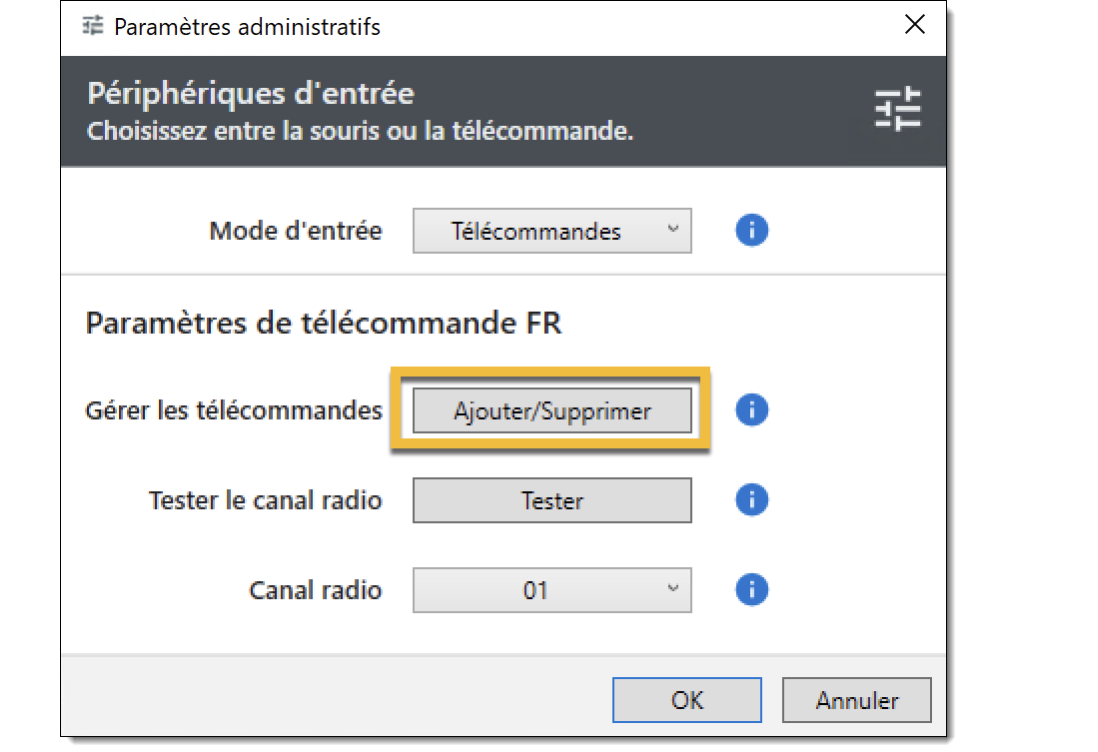Click the Paramètres de télécommande FR heading

pos(323,324)
